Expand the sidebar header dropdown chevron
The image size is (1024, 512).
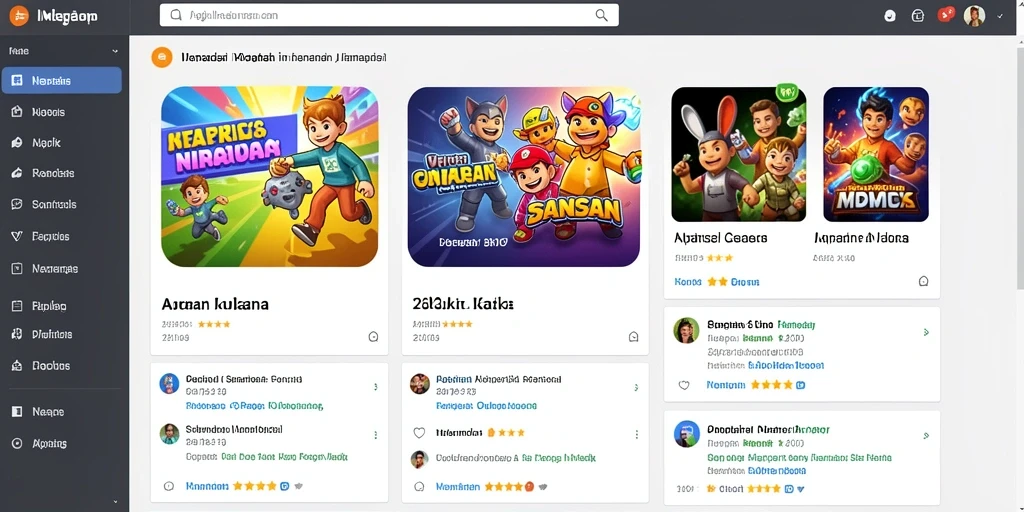point(116,51)
